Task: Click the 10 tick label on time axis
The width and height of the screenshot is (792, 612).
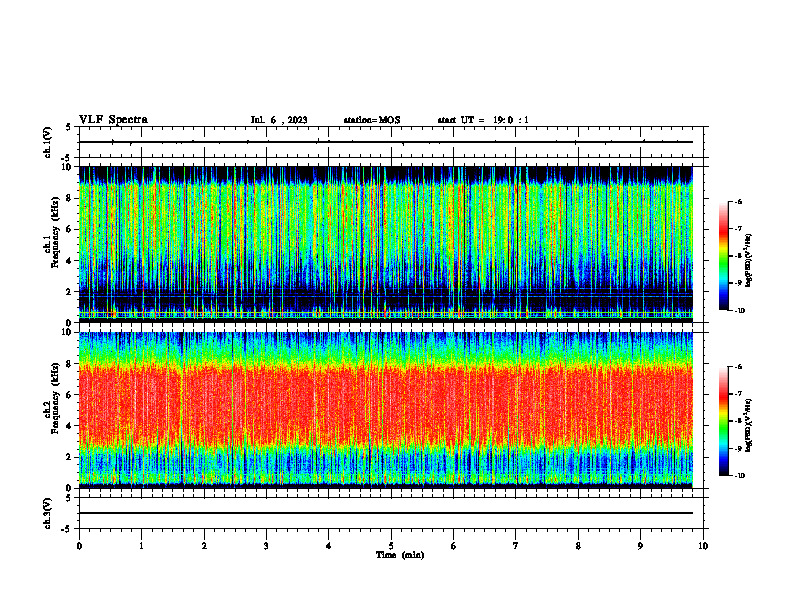Action: point(703,546)
